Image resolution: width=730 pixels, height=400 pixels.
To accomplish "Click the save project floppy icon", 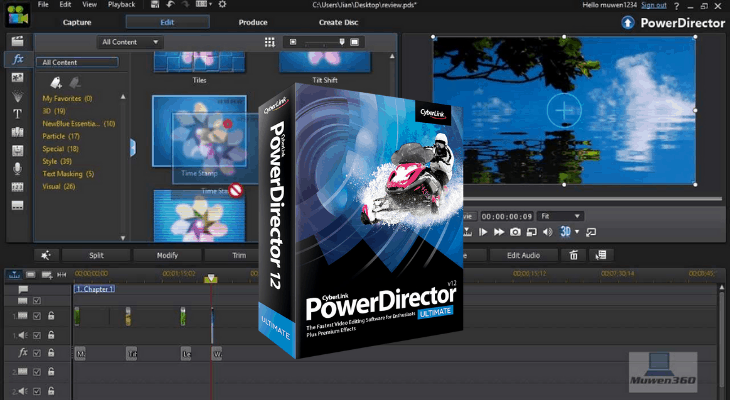I will pyautogui.click(x=155, y=5).
